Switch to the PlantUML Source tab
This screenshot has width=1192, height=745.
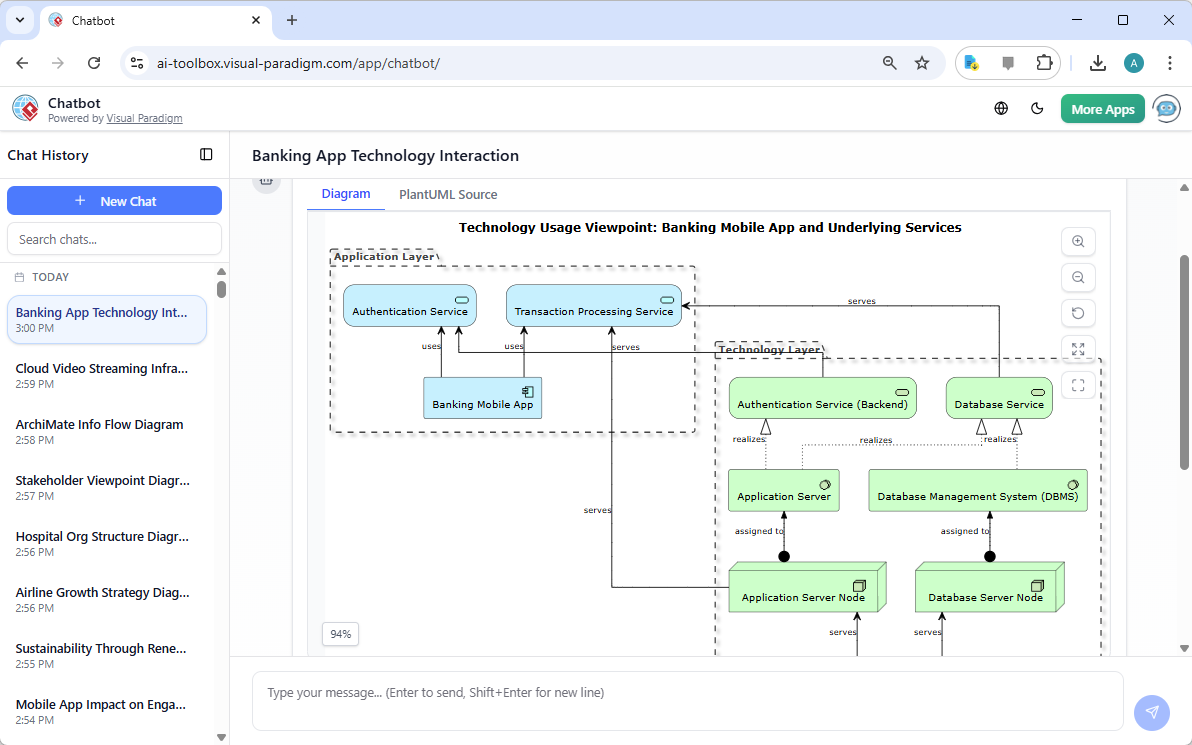(x=448, y=194)
